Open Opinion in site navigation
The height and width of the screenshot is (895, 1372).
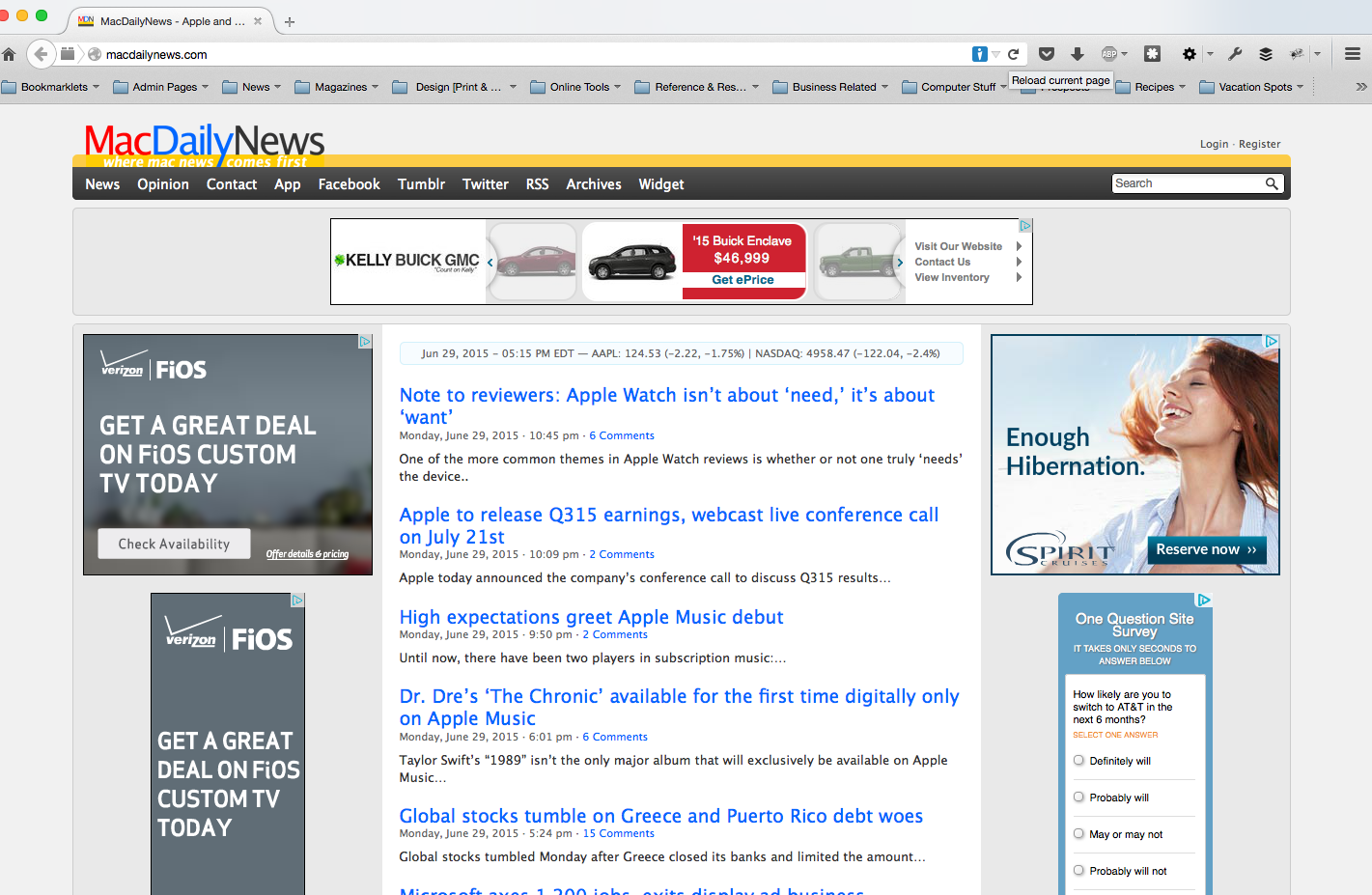point(163,184)
